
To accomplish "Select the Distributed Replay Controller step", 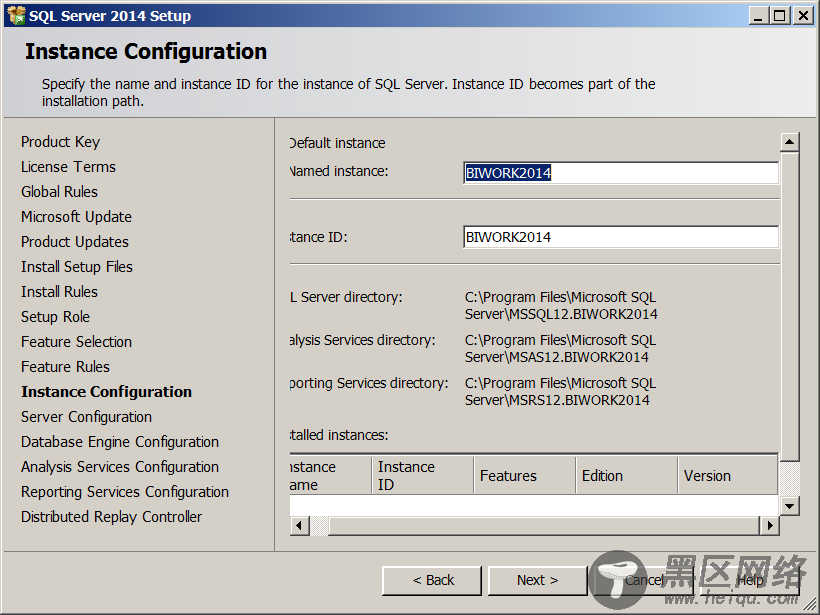I will [x=111, y=517].
